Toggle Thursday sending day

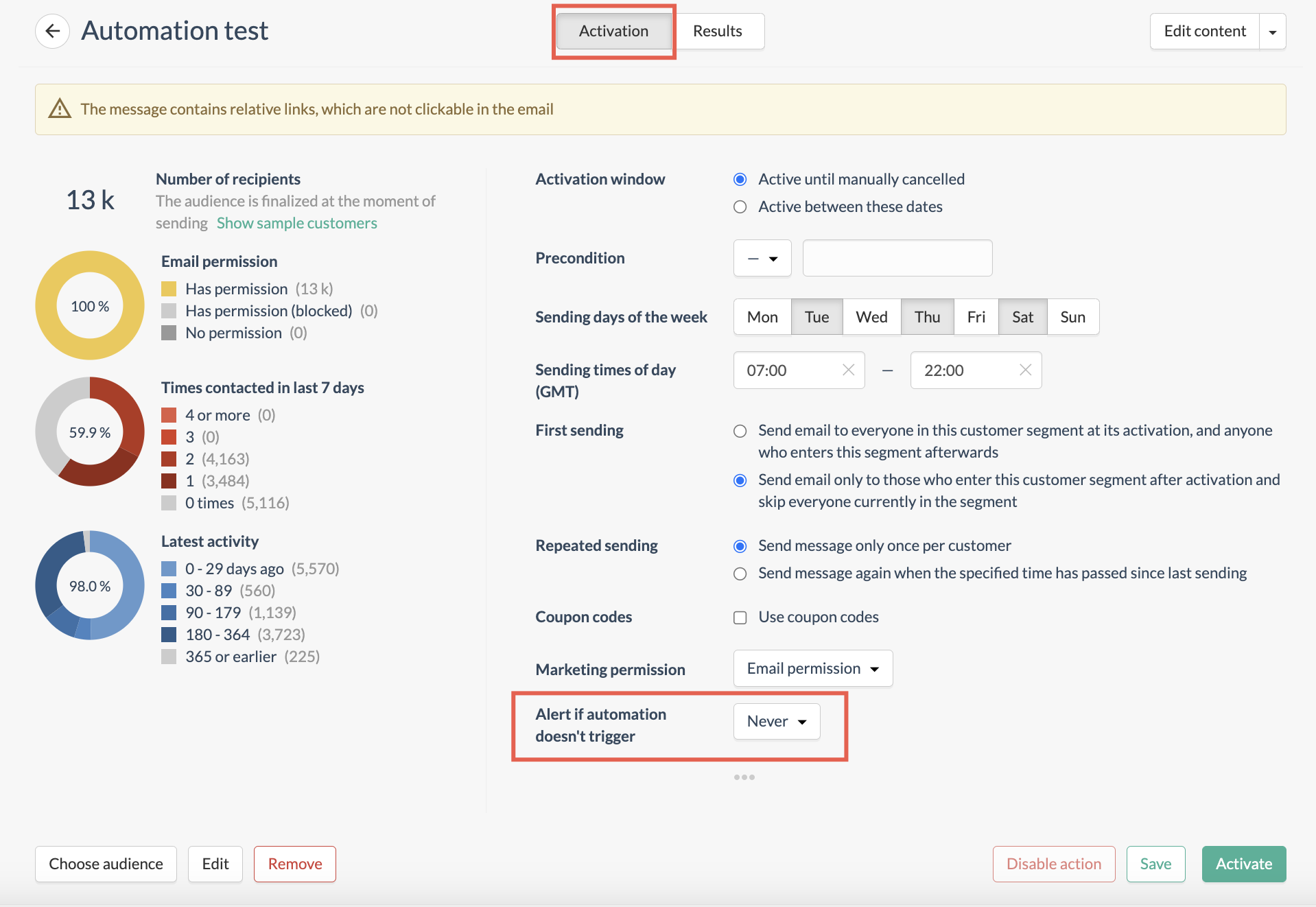coord(927,317)
